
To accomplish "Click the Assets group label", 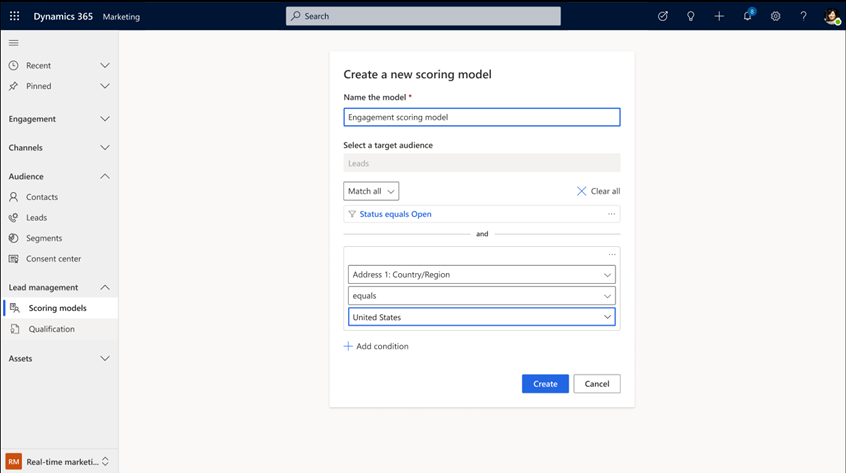I will (20, 359).
